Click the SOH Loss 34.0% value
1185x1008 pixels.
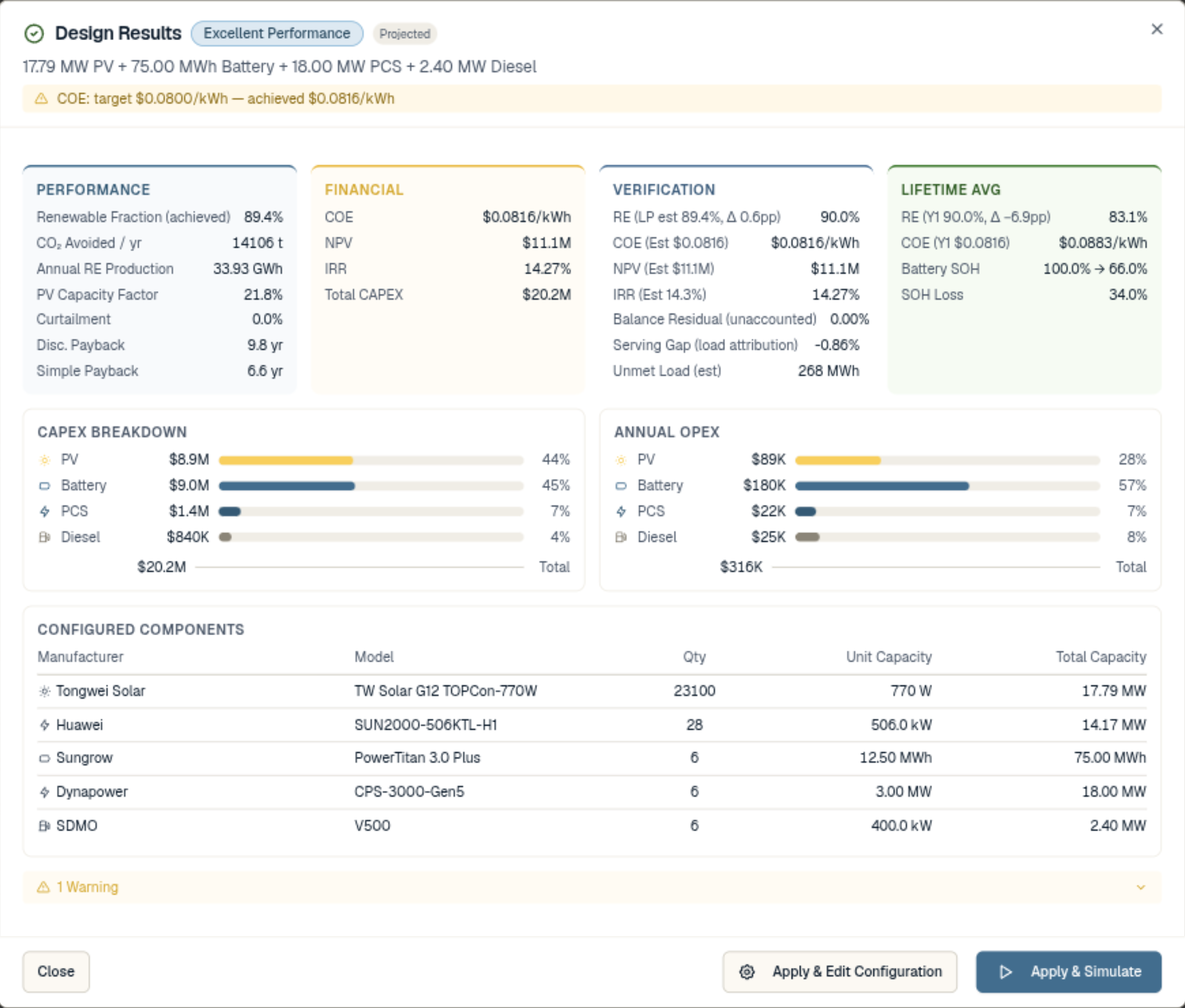click(1128, 295)
